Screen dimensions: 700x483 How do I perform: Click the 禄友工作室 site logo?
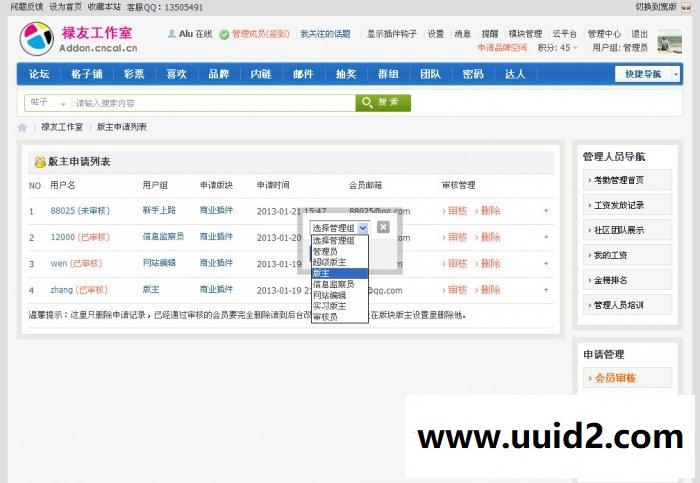79,39
